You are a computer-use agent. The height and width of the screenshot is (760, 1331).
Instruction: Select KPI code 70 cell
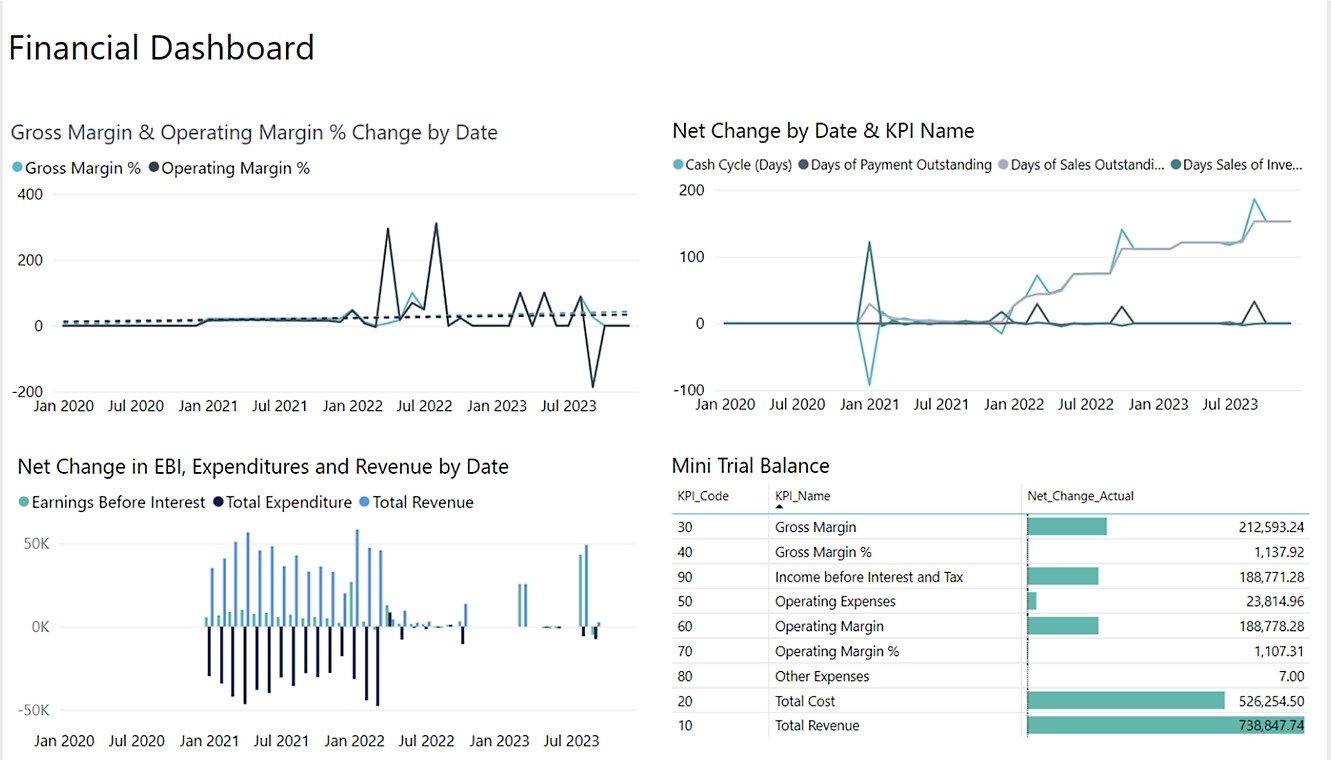point(685,651)
